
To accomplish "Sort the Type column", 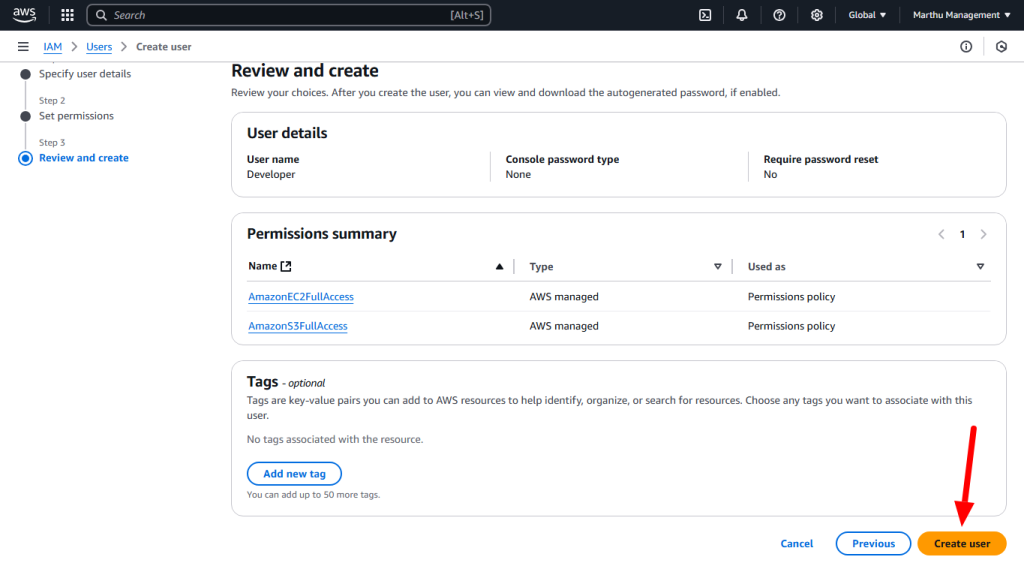I will [718, 267].
